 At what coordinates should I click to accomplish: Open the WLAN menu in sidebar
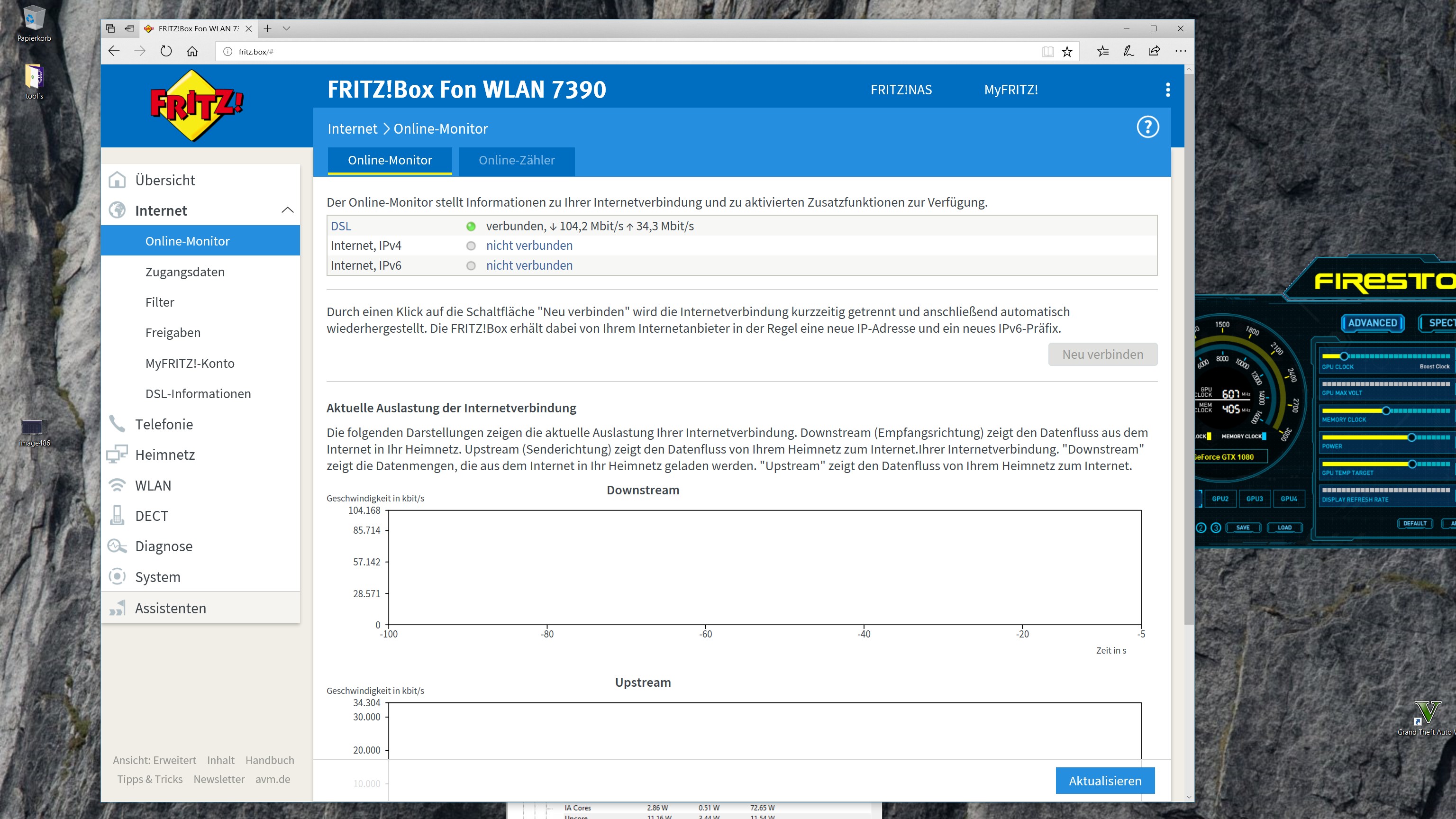(x=153, y=485)
